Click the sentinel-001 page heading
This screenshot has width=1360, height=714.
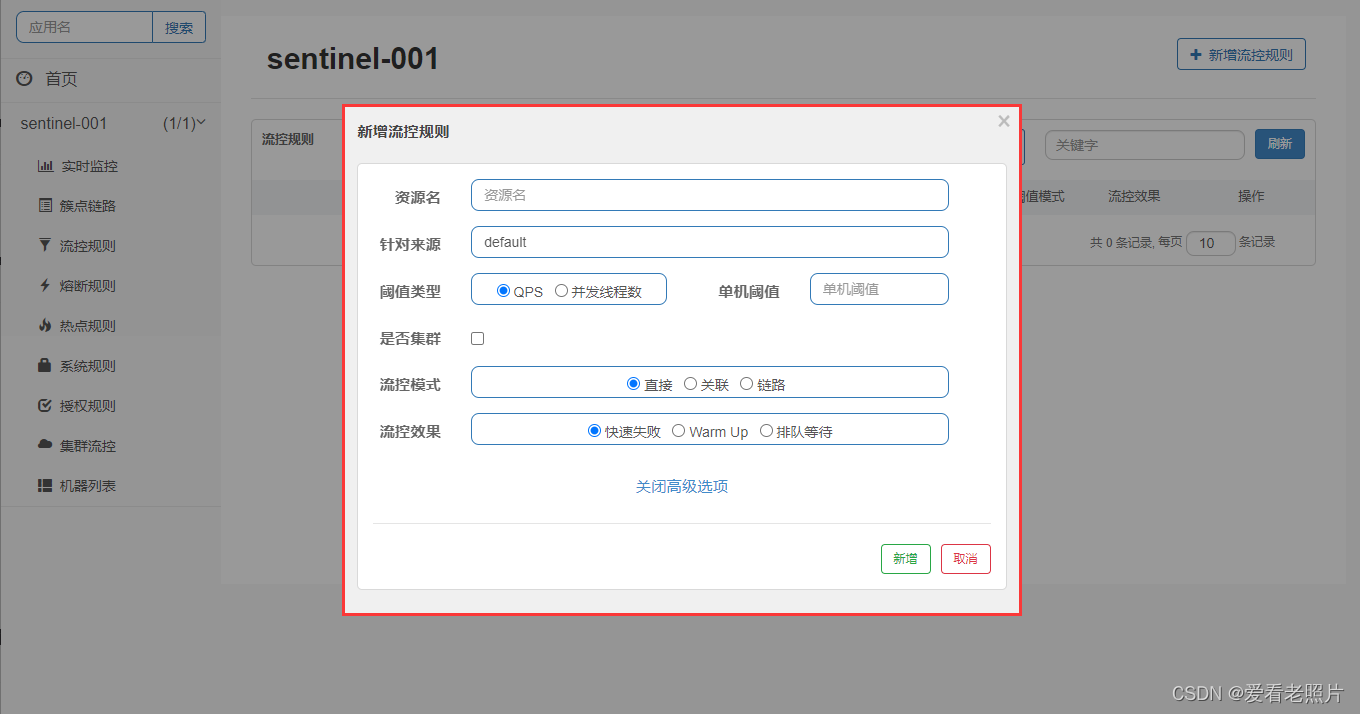[x=353, y=59]
